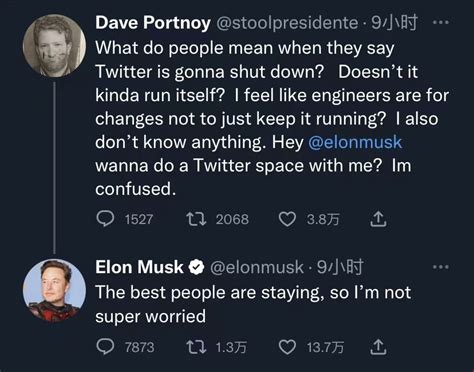Open timestamp of Dave Portnoy's tweet
This screenshot has height=372, width=474.
click(x=394, y=23)
